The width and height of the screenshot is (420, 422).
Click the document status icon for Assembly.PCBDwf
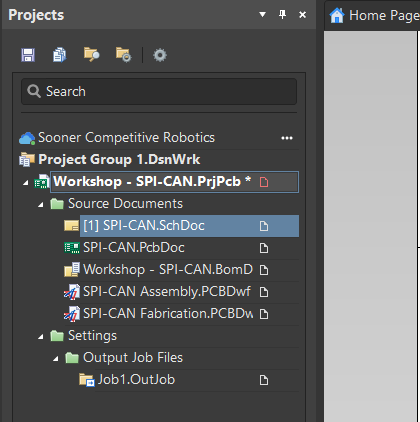264,292
